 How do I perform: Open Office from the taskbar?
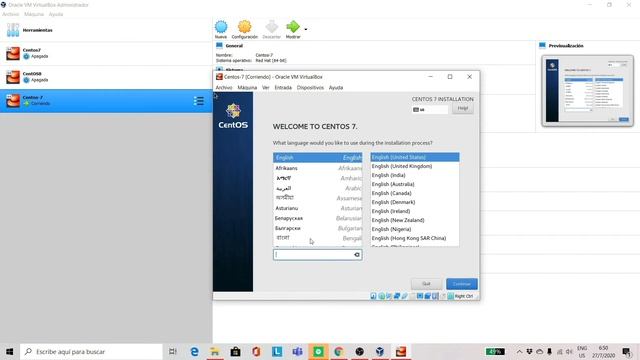256,351
